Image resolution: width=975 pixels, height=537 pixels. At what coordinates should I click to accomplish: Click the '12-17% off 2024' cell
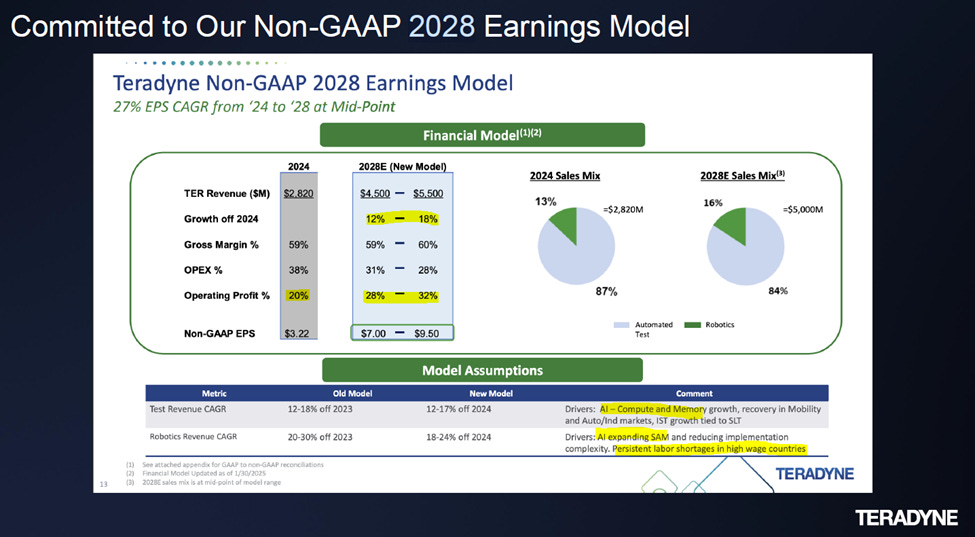click(458, 410)
